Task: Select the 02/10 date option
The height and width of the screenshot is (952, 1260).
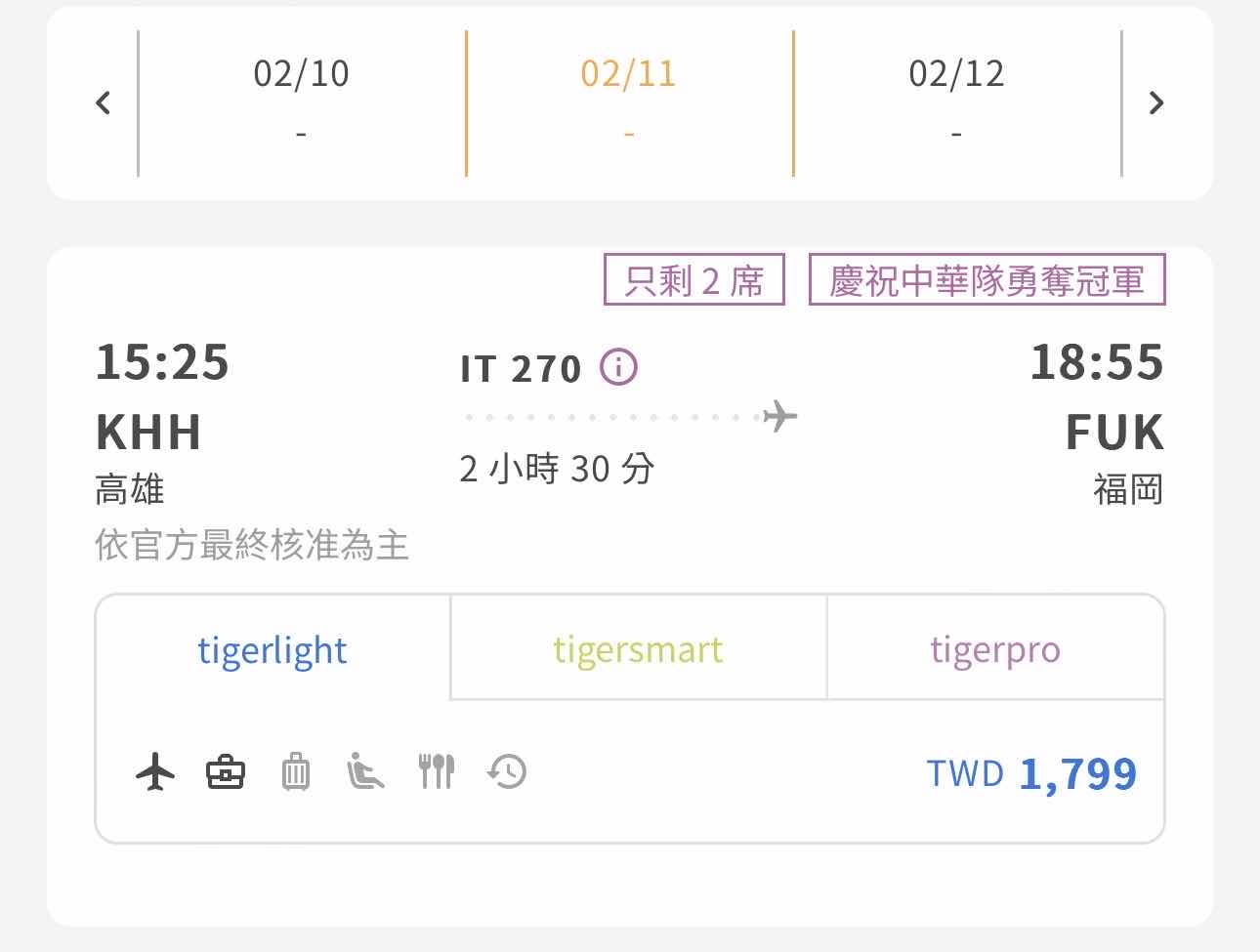Action: coord(301,102)
